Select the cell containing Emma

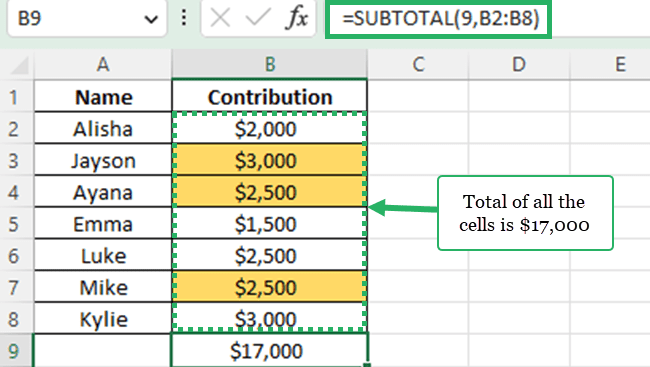coord(103,224)
